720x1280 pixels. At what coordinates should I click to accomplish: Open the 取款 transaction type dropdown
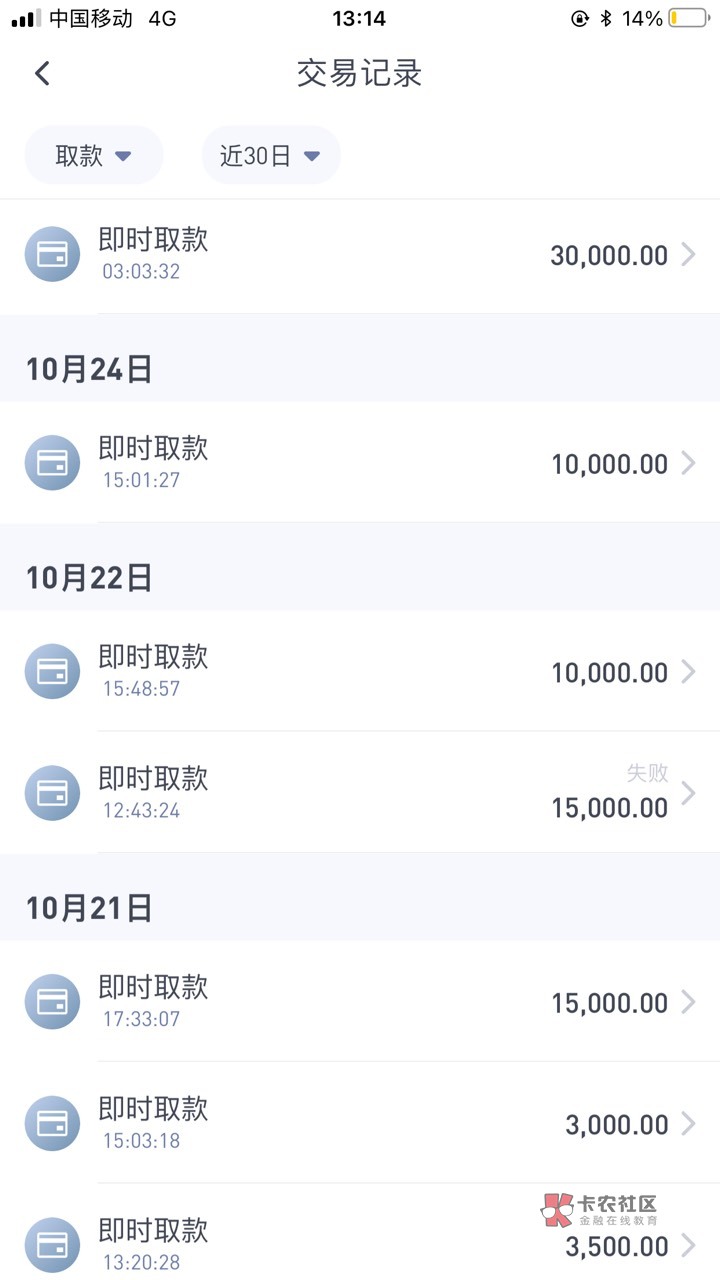[x=93, y=156]
